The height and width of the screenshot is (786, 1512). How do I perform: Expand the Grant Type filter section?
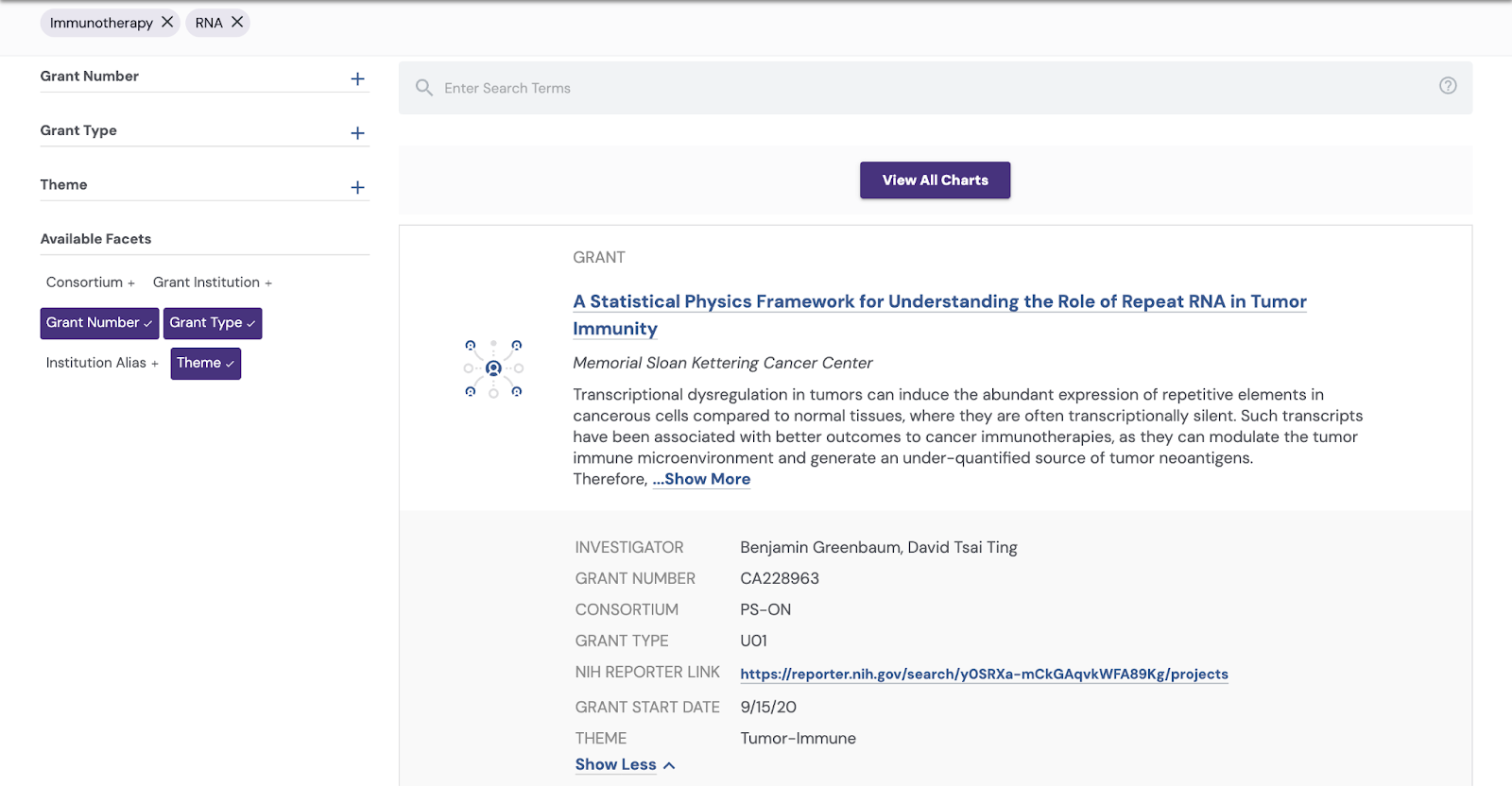coord(357,133)
